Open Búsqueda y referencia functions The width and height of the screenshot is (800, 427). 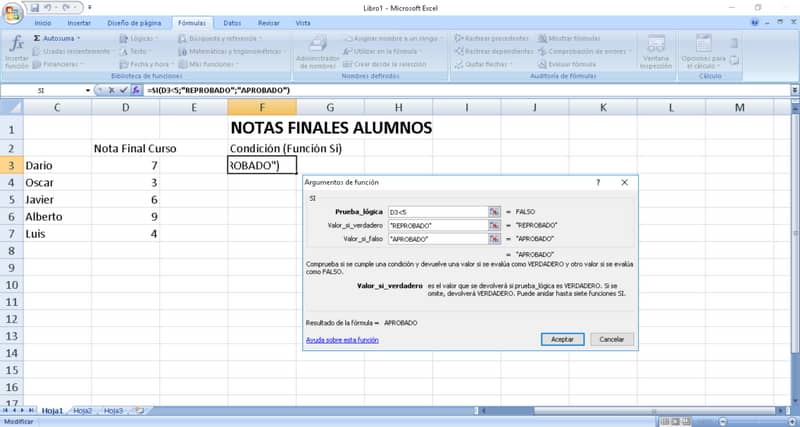(220, 38)
